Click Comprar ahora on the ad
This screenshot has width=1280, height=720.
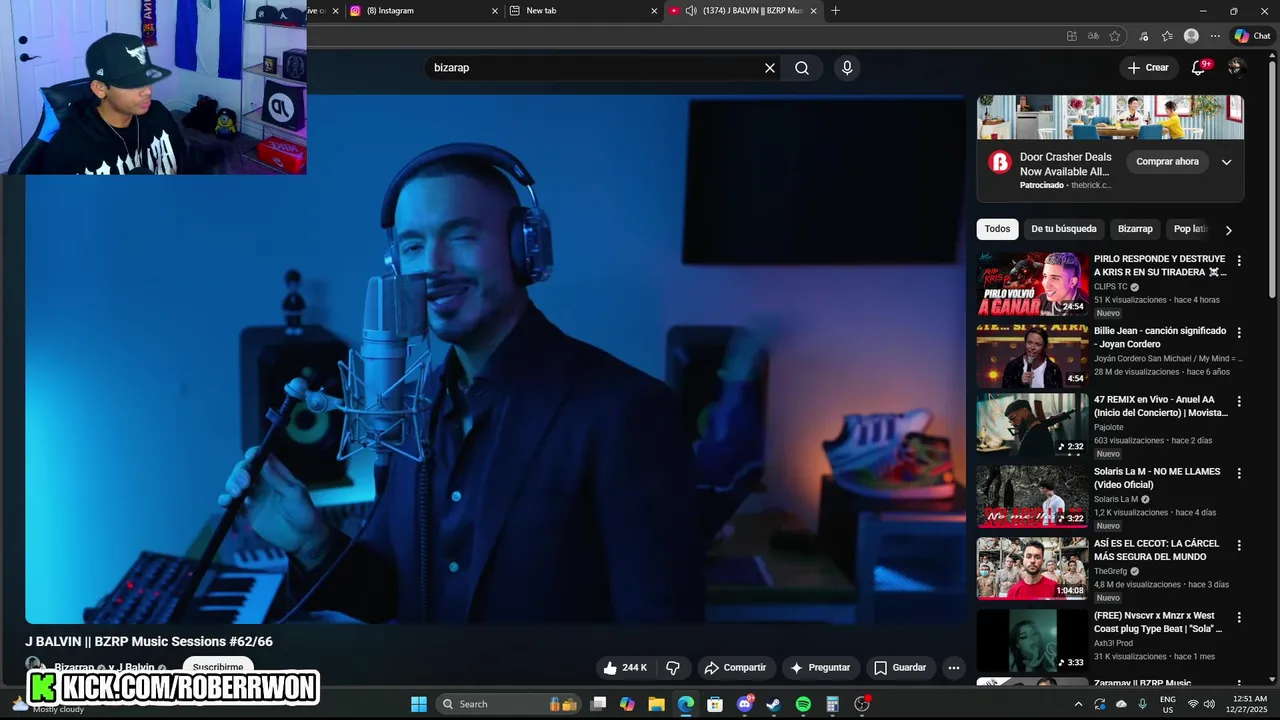point(1167,162)
